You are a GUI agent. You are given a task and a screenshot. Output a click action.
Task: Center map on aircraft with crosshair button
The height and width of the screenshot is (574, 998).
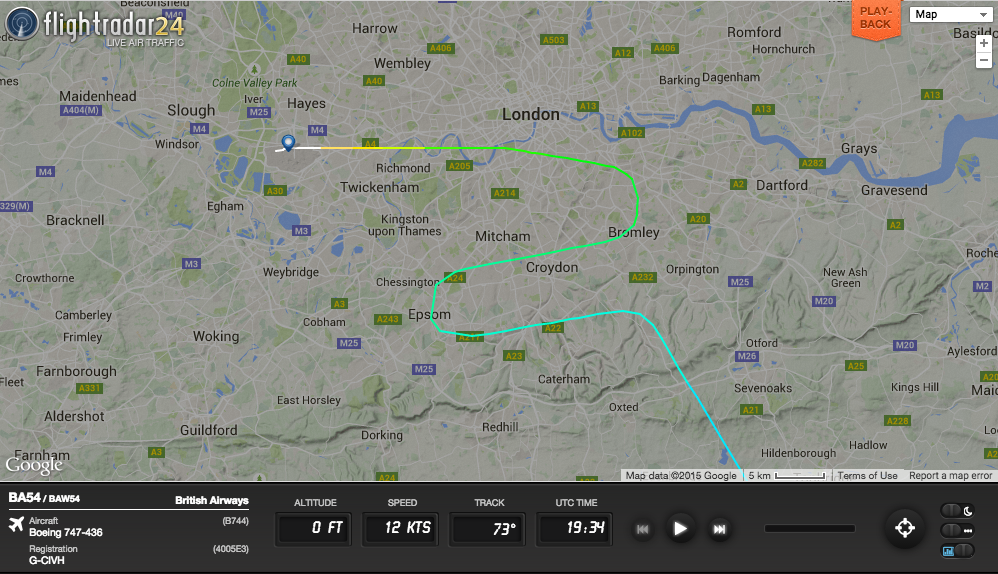click(x=904, y=528)
